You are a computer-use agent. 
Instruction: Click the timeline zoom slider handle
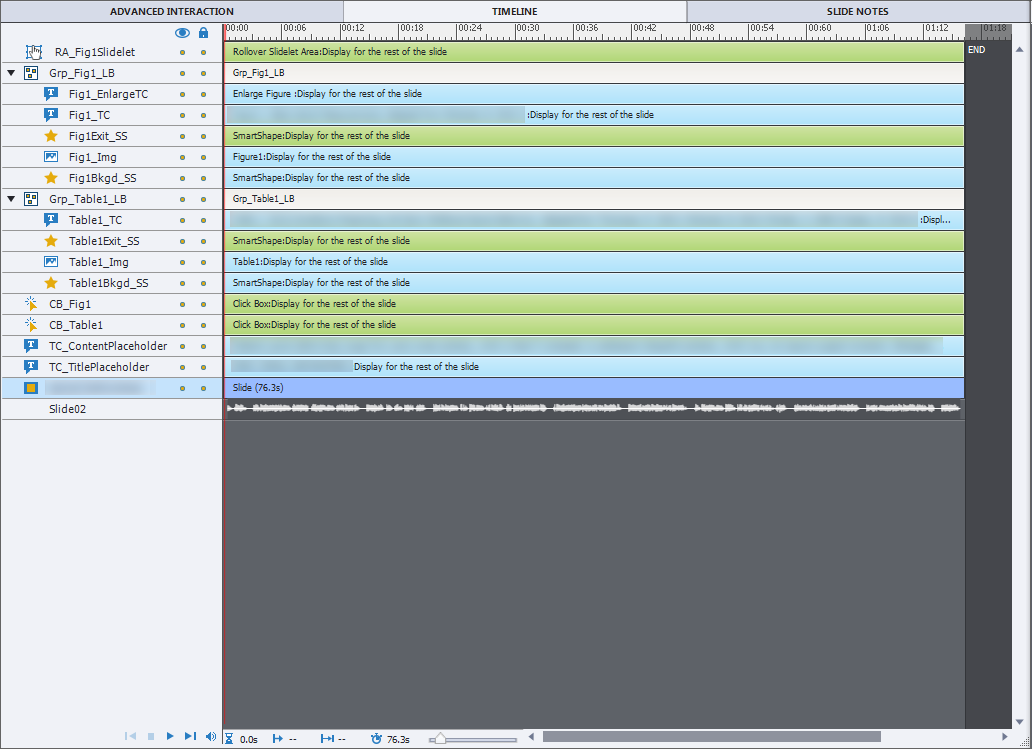coord(439,739)
